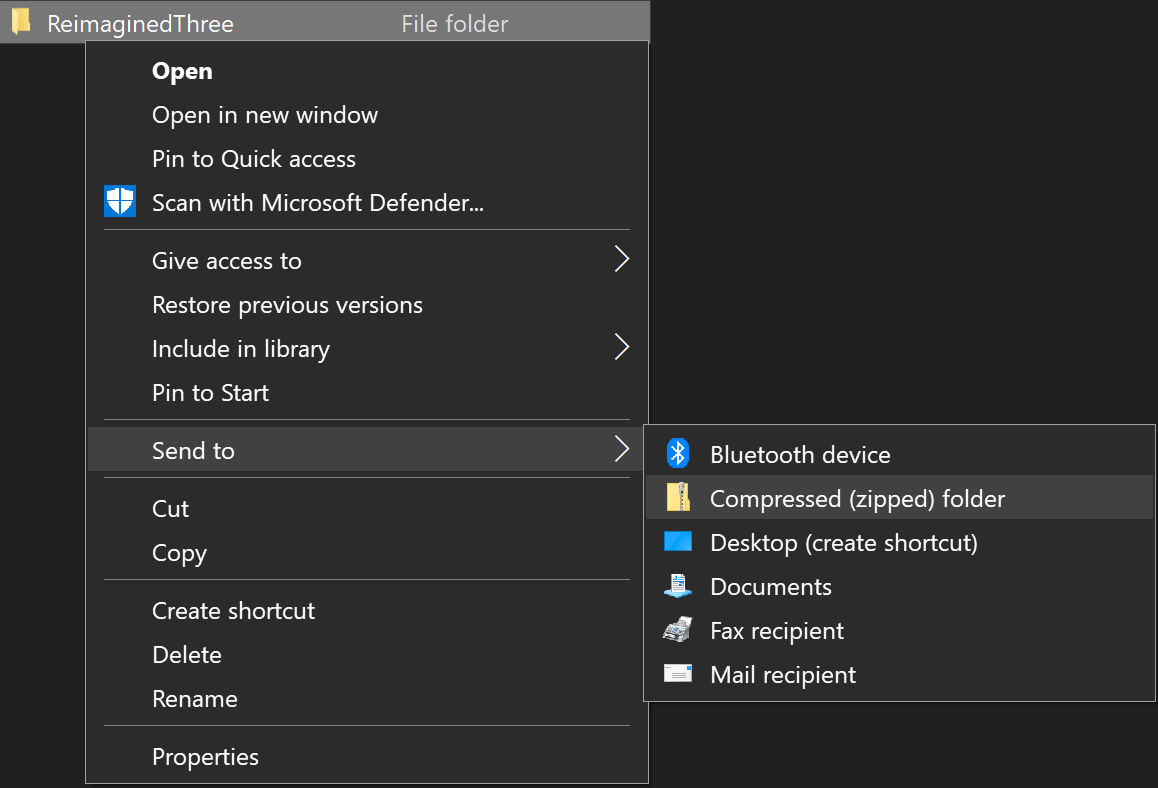
Task: Click the Desktop shortcut monitor icon
Action: click(x=678, y=542)
